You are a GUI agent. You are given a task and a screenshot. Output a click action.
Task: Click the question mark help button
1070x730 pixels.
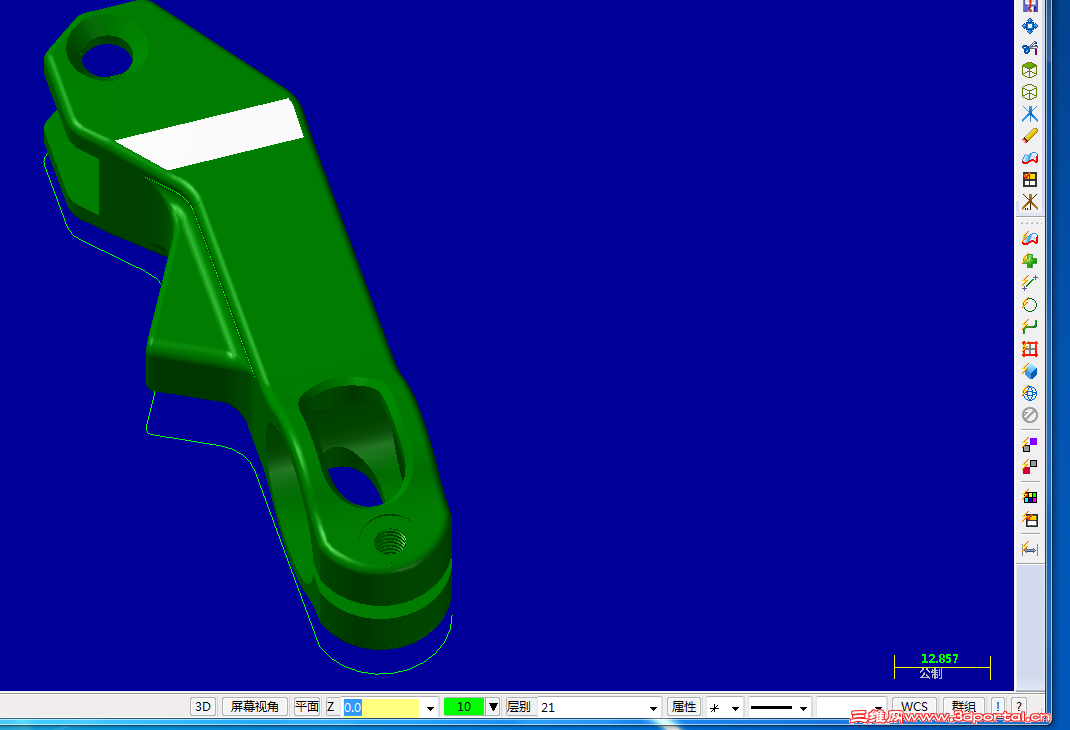coord(1018,707)
